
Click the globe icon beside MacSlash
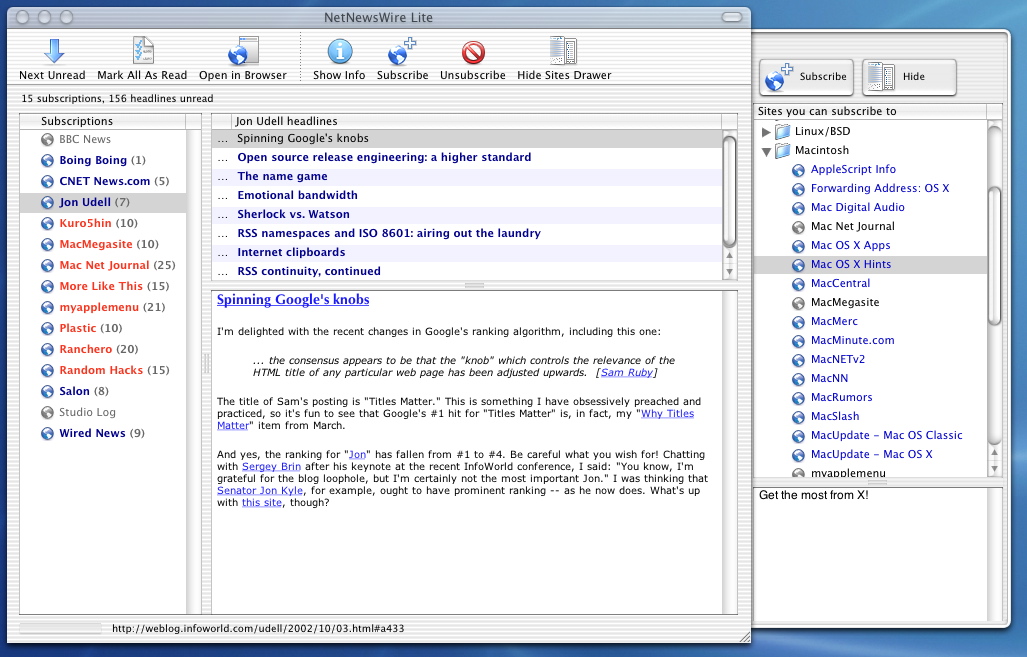point(798,417)
